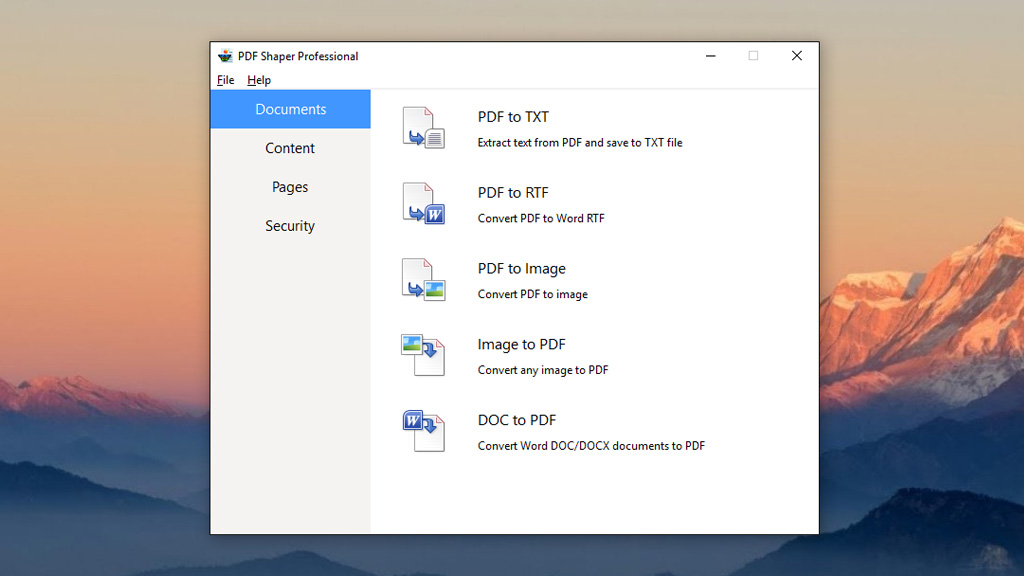Viewport: 1024px width, 576px height.
Task: Click the PDF to RTF Word icon
Action: [x=423, y=204]
